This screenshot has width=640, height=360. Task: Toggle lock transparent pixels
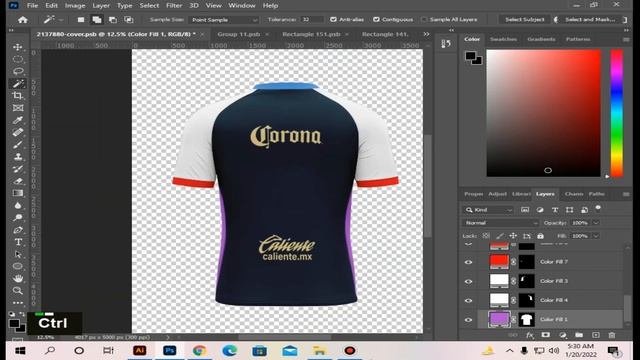pos(486,236)
